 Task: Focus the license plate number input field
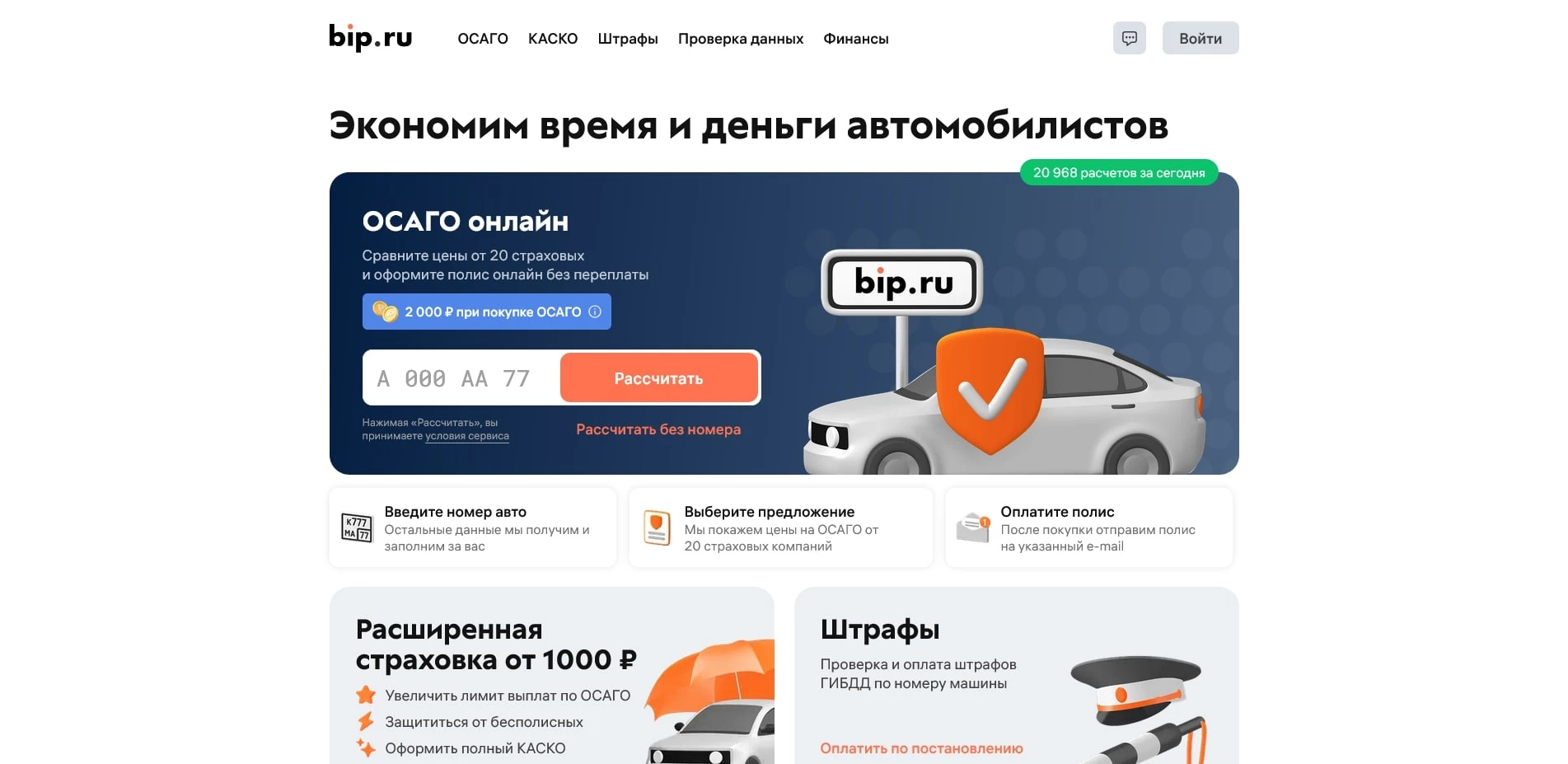point(461,378)
